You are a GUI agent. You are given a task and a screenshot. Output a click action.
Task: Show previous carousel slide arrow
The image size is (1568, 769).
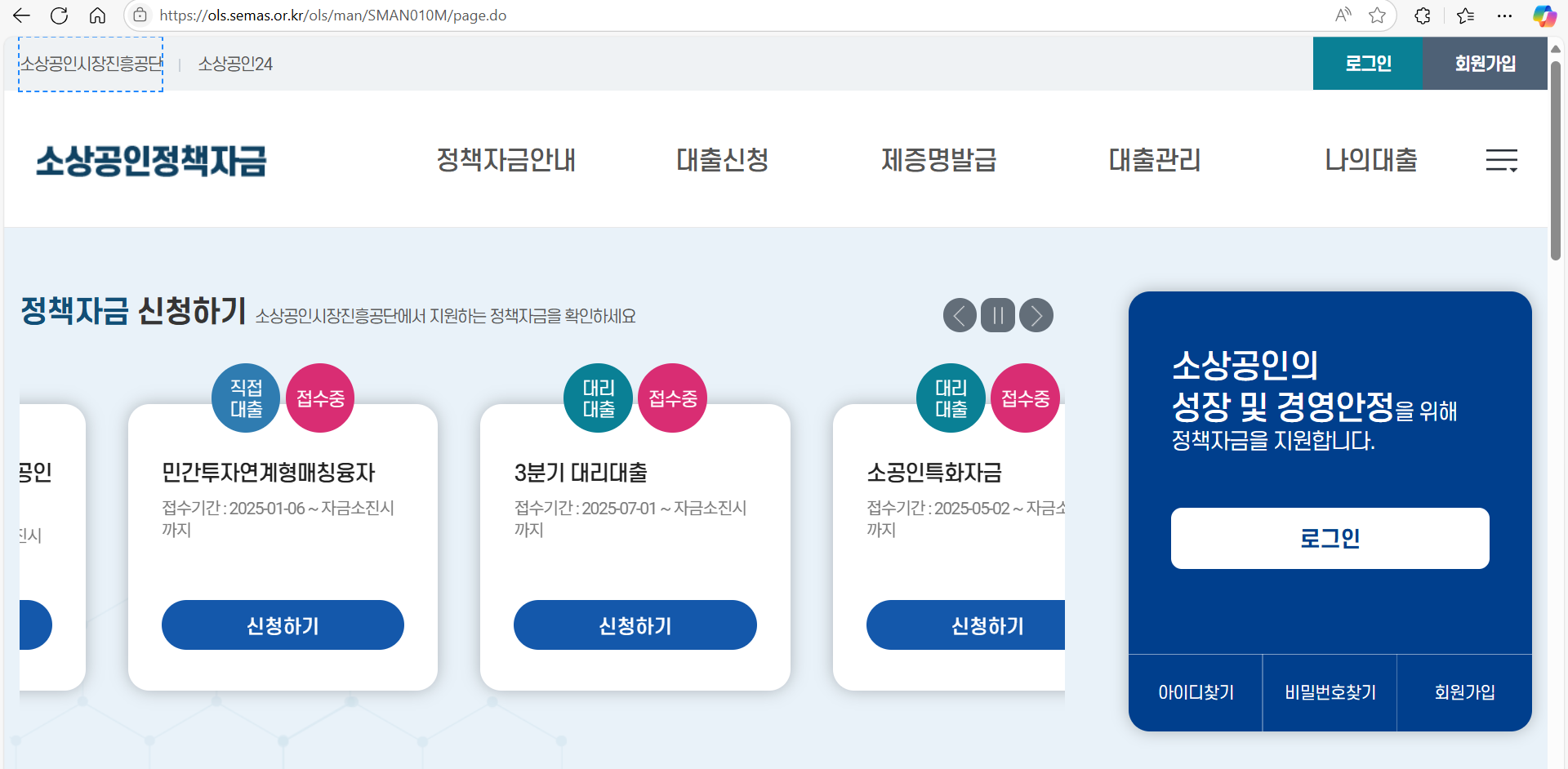(960, 315)
